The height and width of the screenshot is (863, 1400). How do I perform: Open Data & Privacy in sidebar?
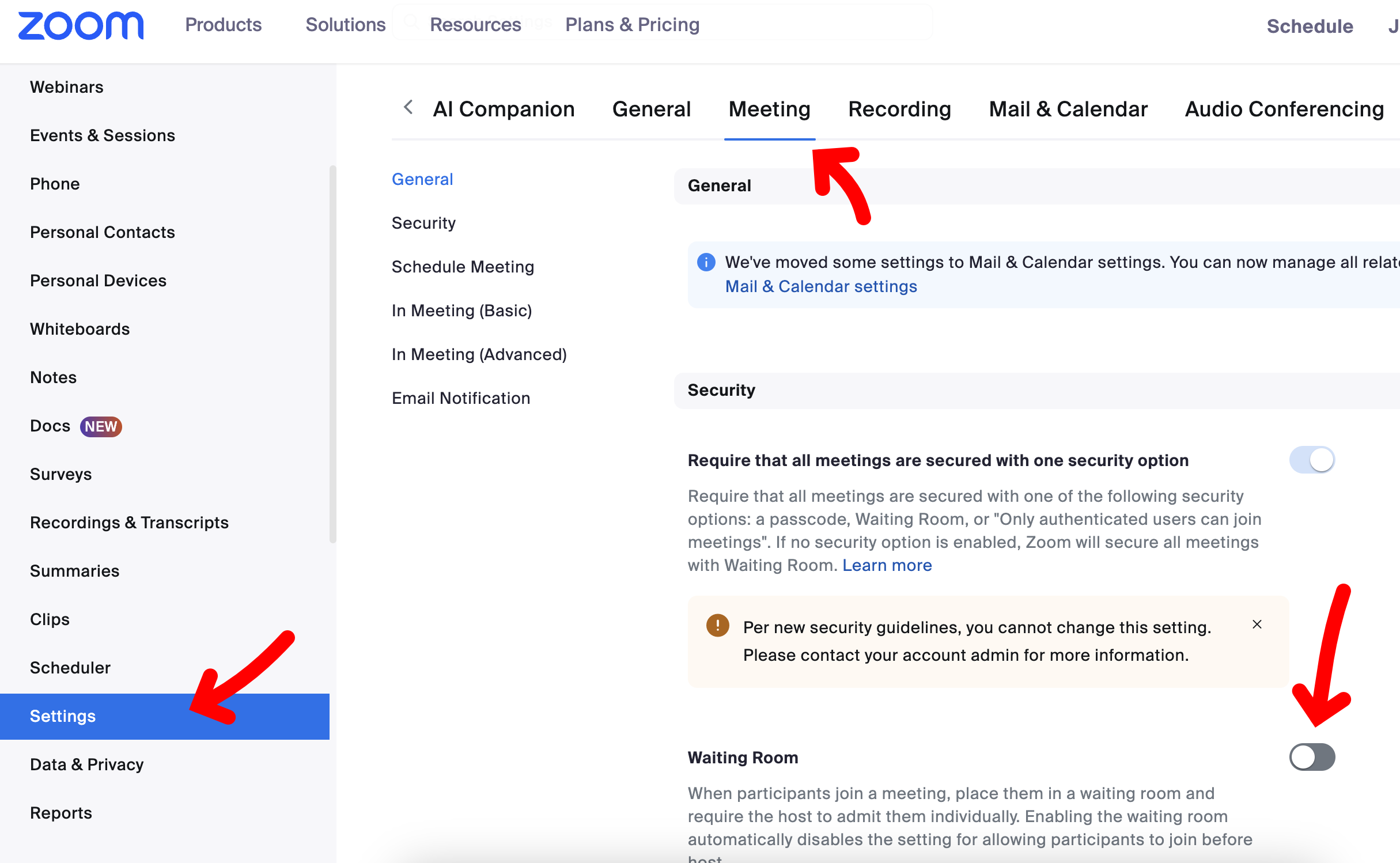click(86, 764)
